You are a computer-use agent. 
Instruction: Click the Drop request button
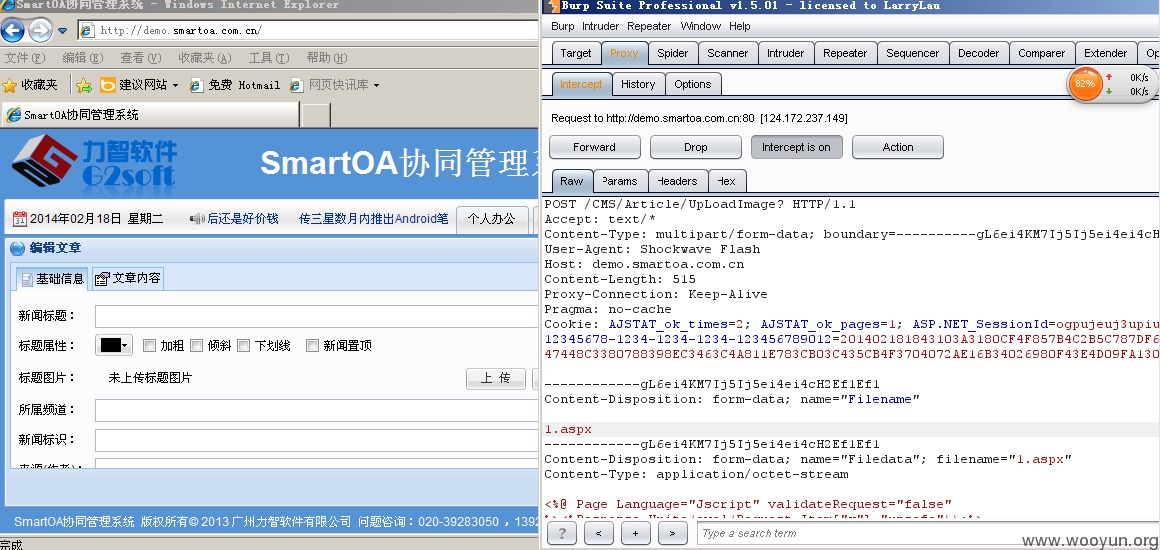[695, 147]
